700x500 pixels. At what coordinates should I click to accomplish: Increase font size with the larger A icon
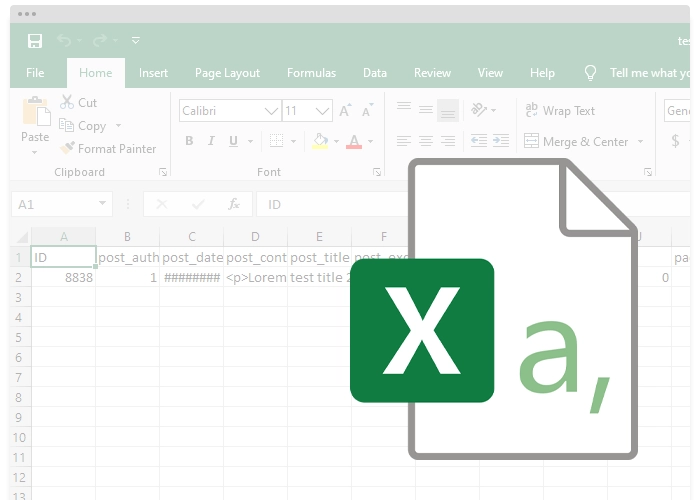[345, 111]
